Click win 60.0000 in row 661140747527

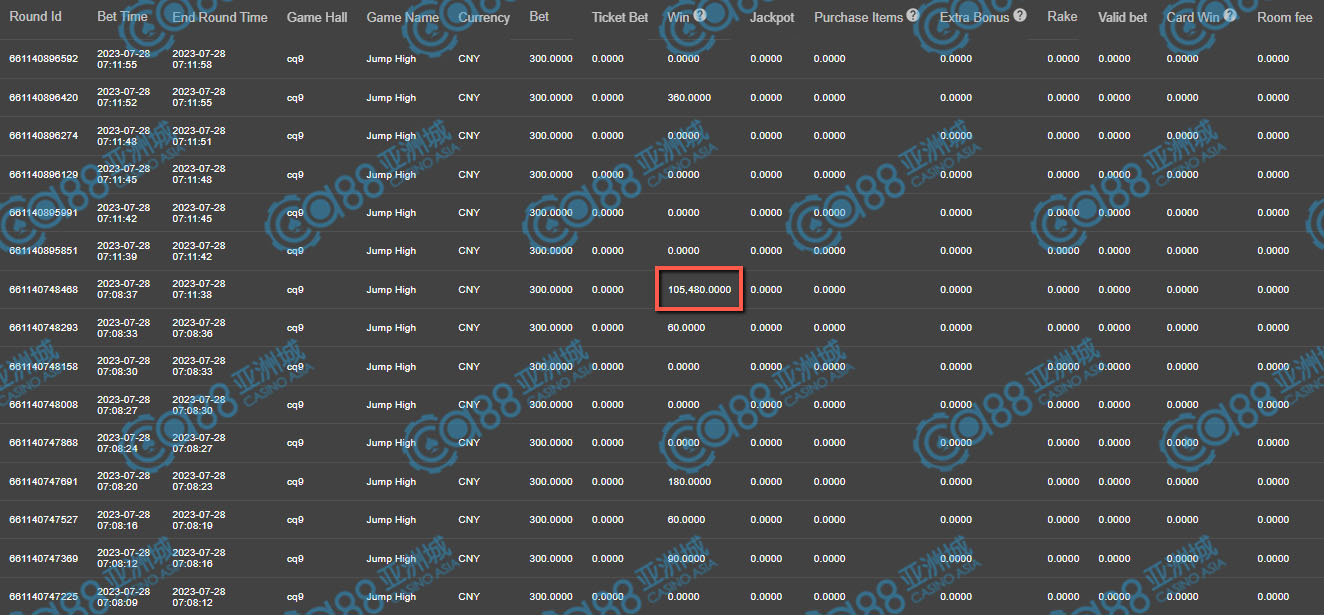686,520
